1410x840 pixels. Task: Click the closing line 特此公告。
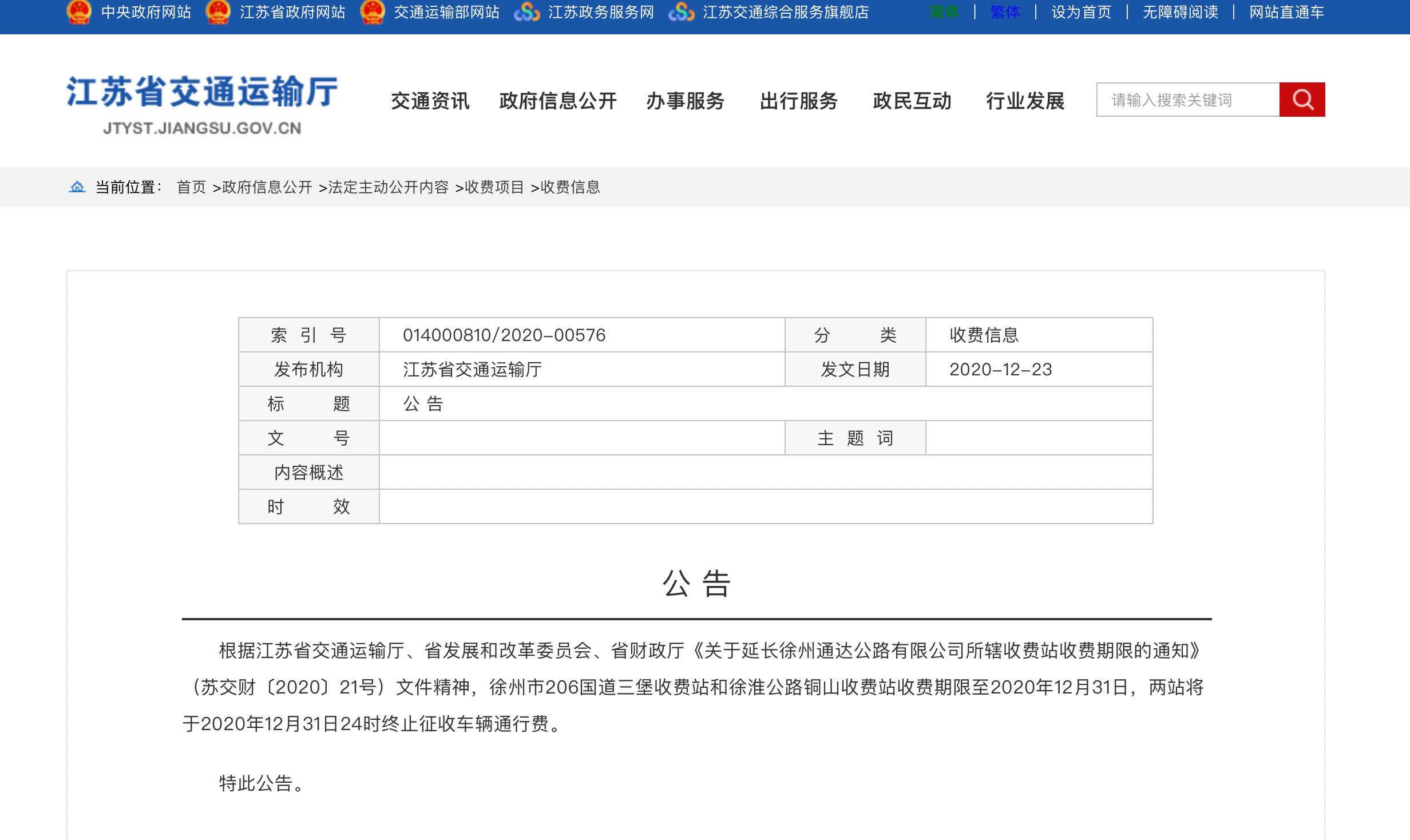pos(262,783)
